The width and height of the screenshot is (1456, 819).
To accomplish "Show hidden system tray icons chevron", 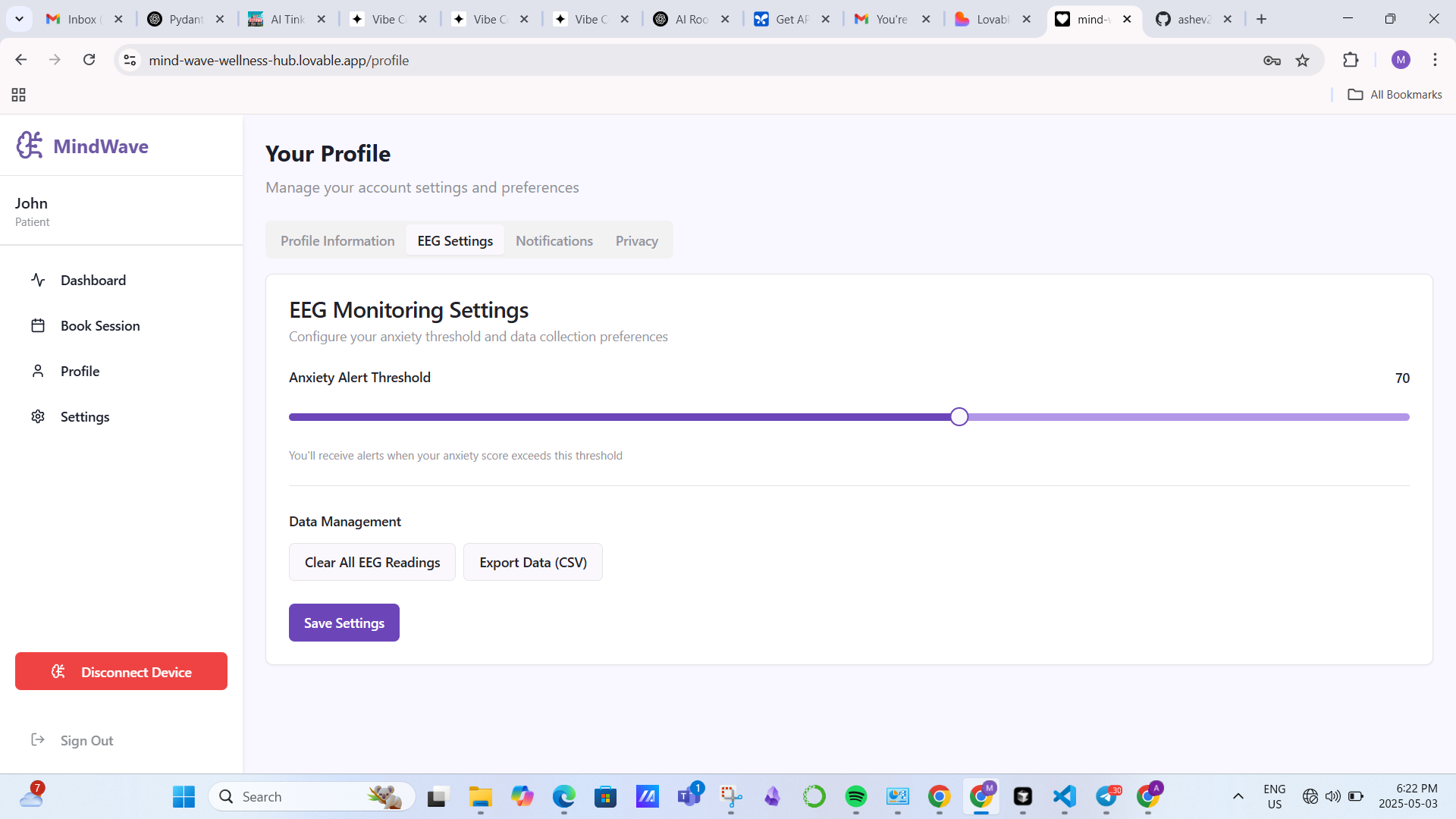I will click(1238, 796).
